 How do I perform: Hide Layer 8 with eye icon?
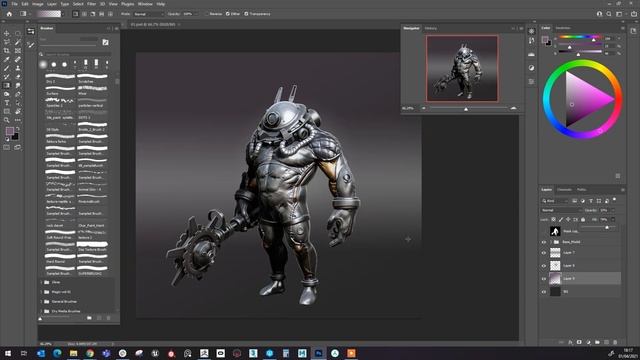pyautogui.click(x=544, y=266)
